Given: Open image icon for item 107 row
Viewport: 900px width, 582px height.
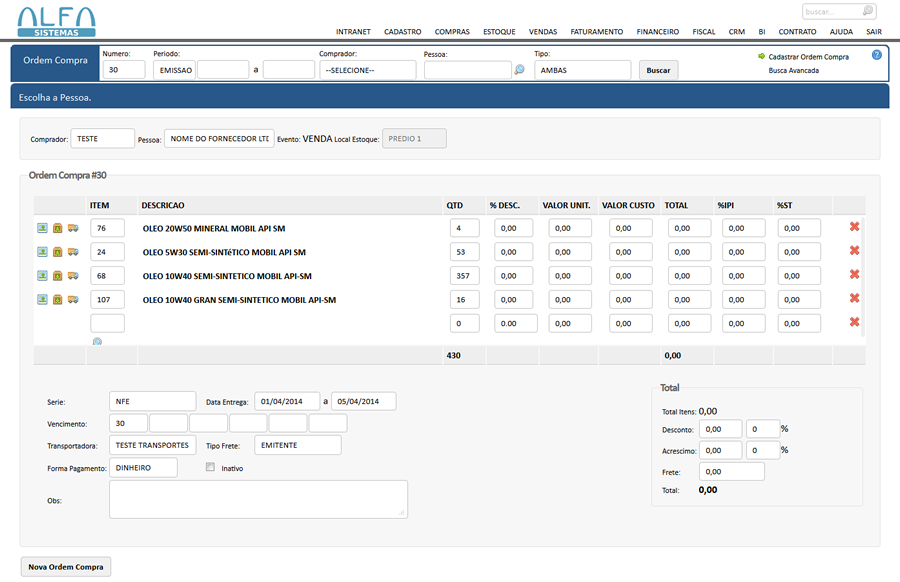Looking at the screenshot, I should (42, 300).
